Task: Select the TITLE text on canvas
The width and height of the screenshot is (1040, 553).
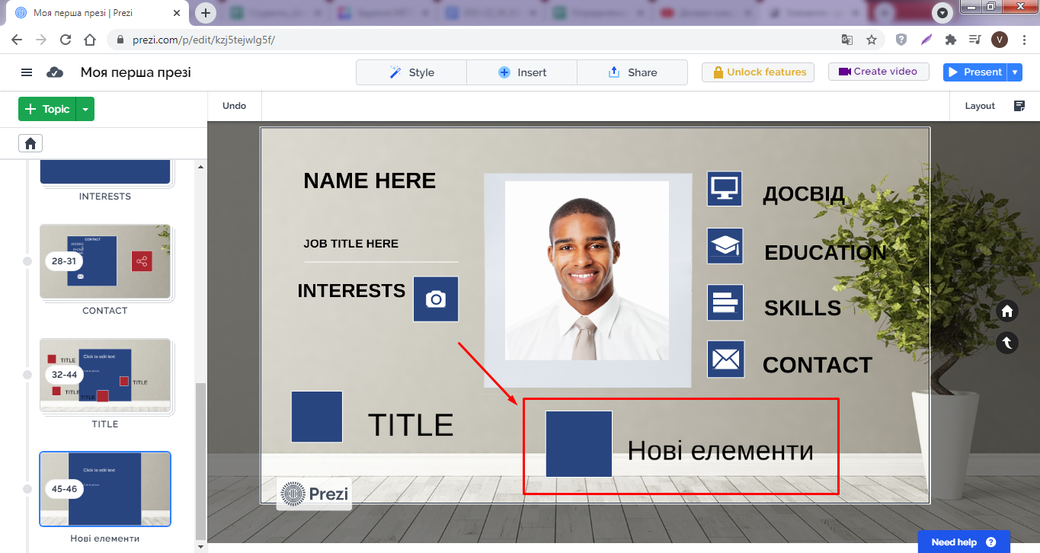Action: 411,425
